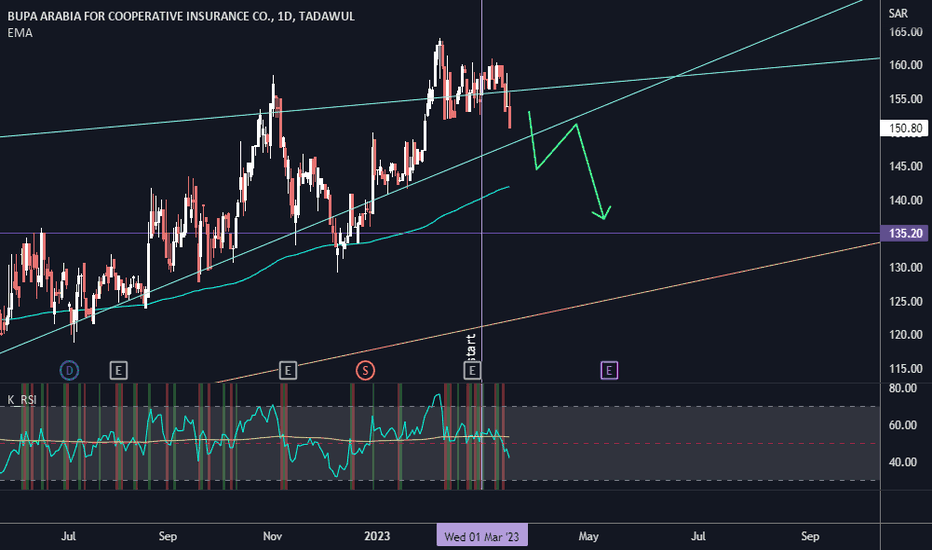Image resolution: width=932 pixels, height=550 pixels.
Task: Click the 115.00 price axis label
Action: [x=906, y=368]
